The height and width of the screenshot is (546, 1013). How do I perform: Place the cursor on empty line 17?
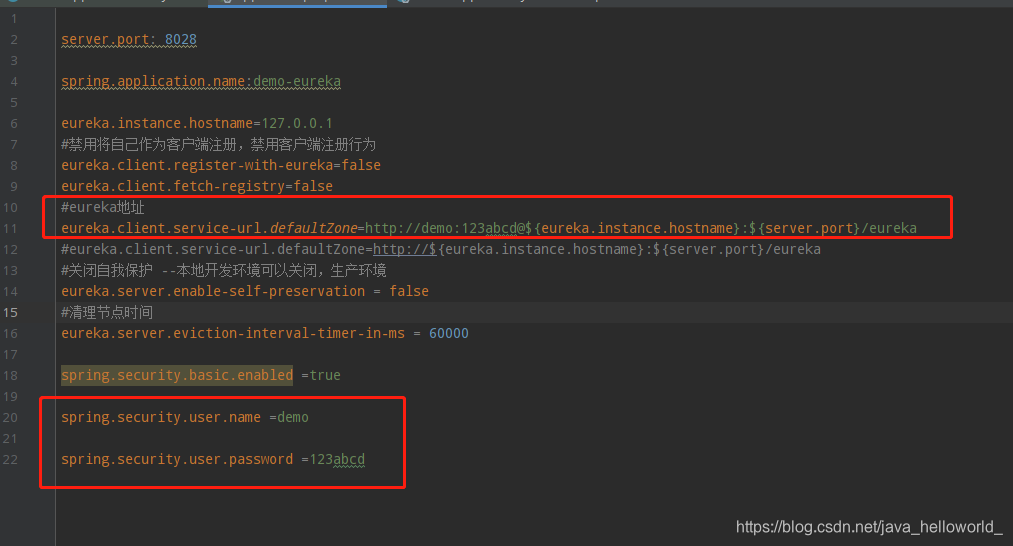tap(534, 354)
